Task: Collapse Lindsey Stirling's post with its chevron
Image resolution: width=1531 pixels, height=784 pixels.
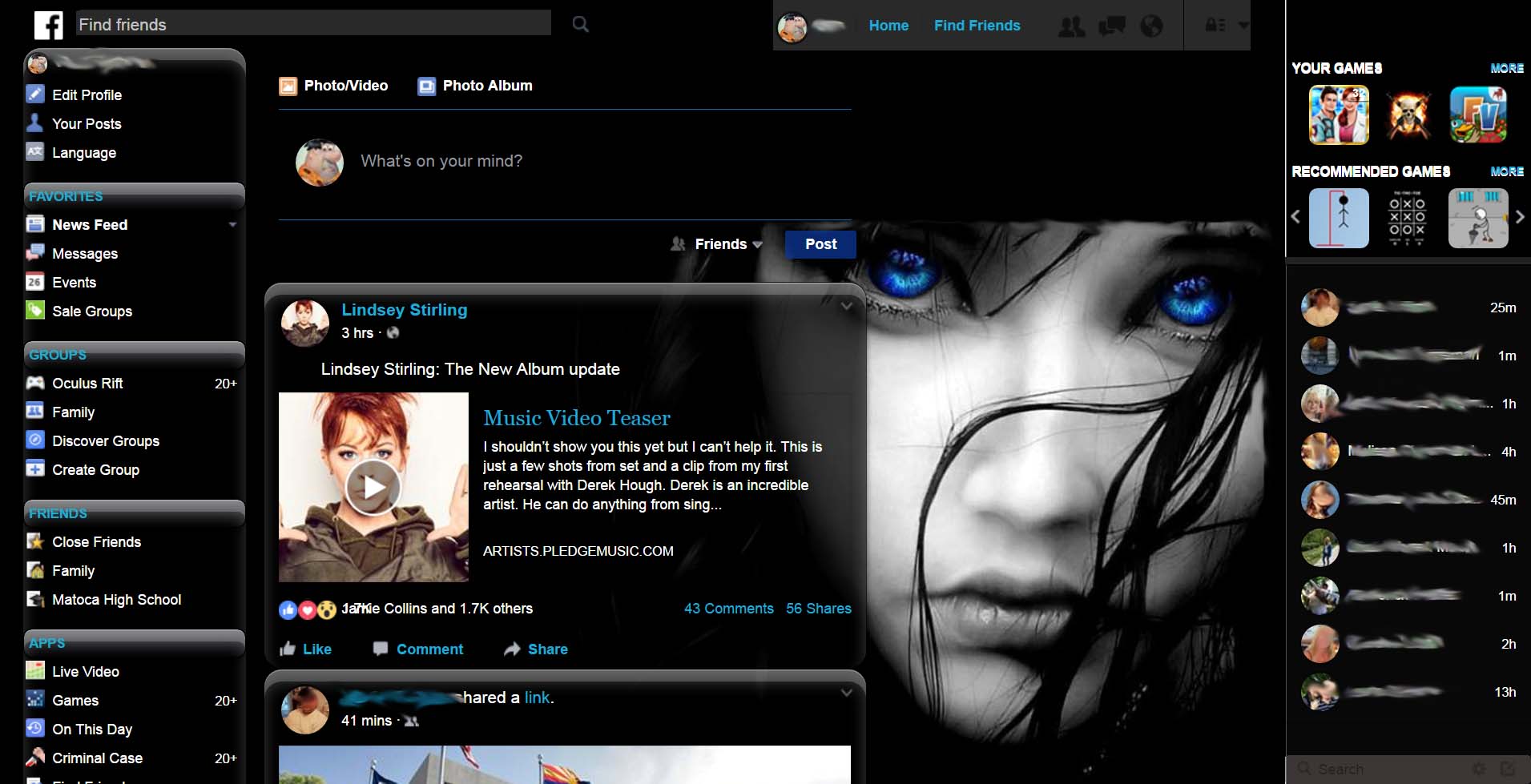Action: [x=847, y=306]
